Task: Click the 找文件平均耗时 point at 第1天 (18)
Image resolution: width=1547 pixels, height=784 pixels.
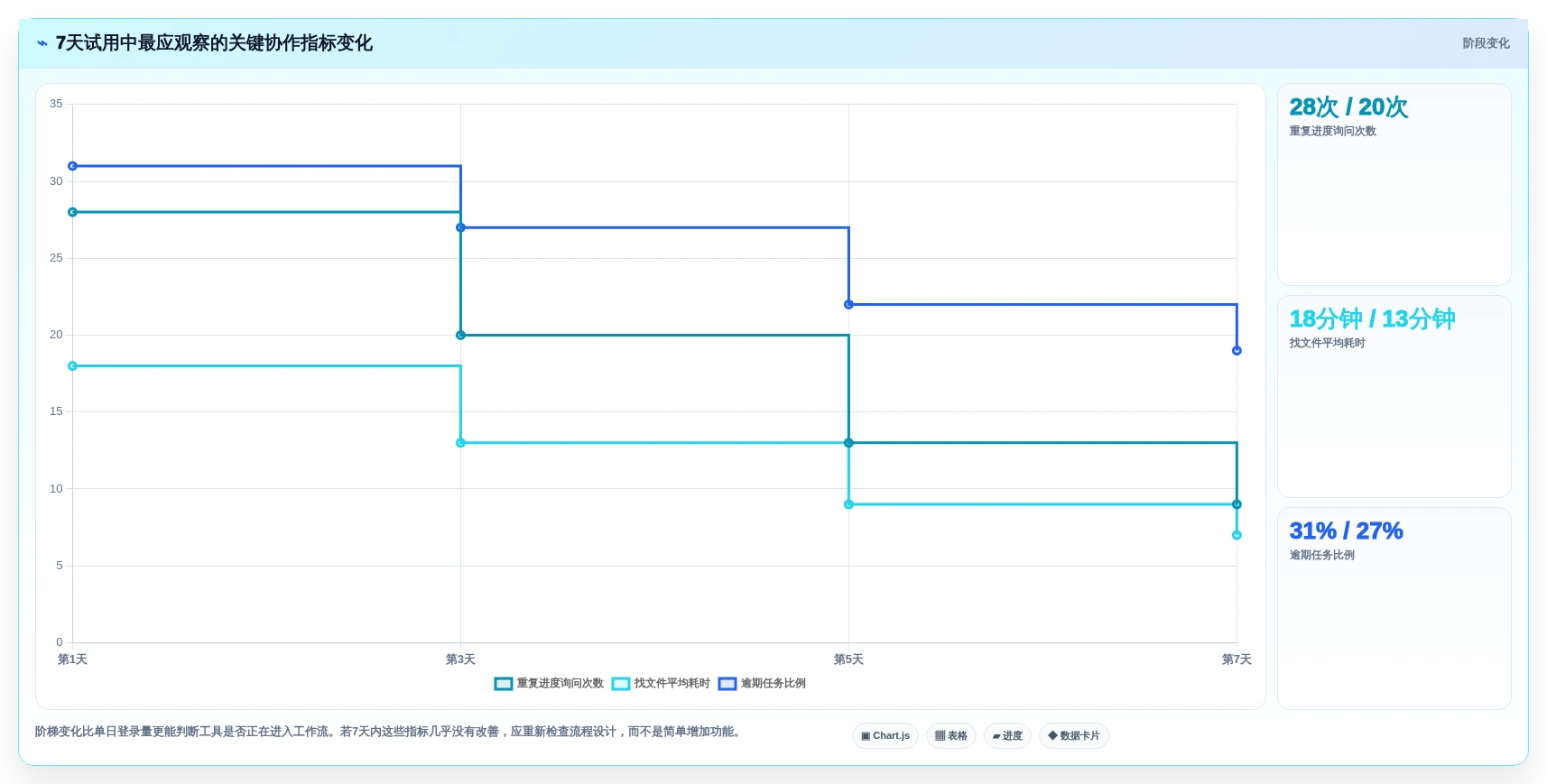Action: pyautogui.click(x=73, y=366)
